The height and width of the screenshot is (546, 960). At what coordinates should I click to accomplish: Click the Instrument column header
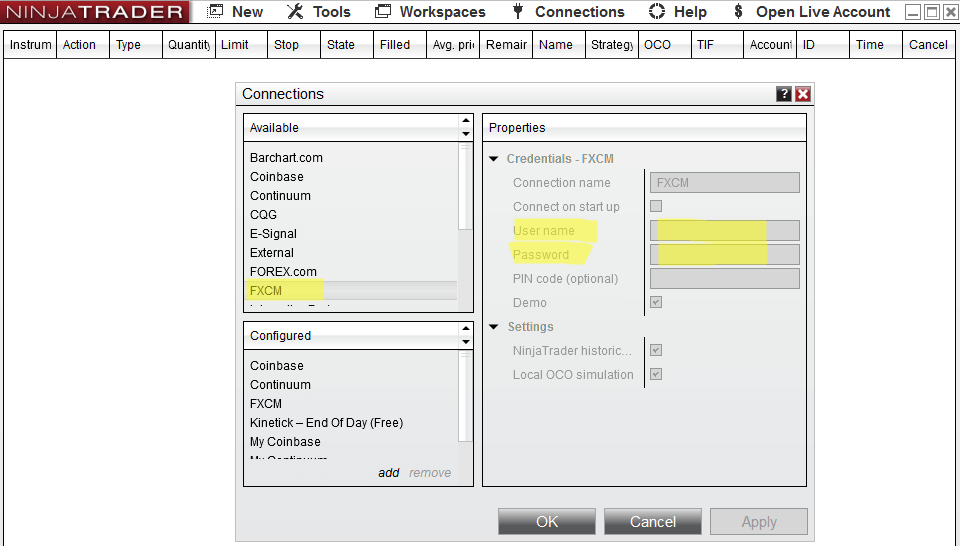(30, 45)
